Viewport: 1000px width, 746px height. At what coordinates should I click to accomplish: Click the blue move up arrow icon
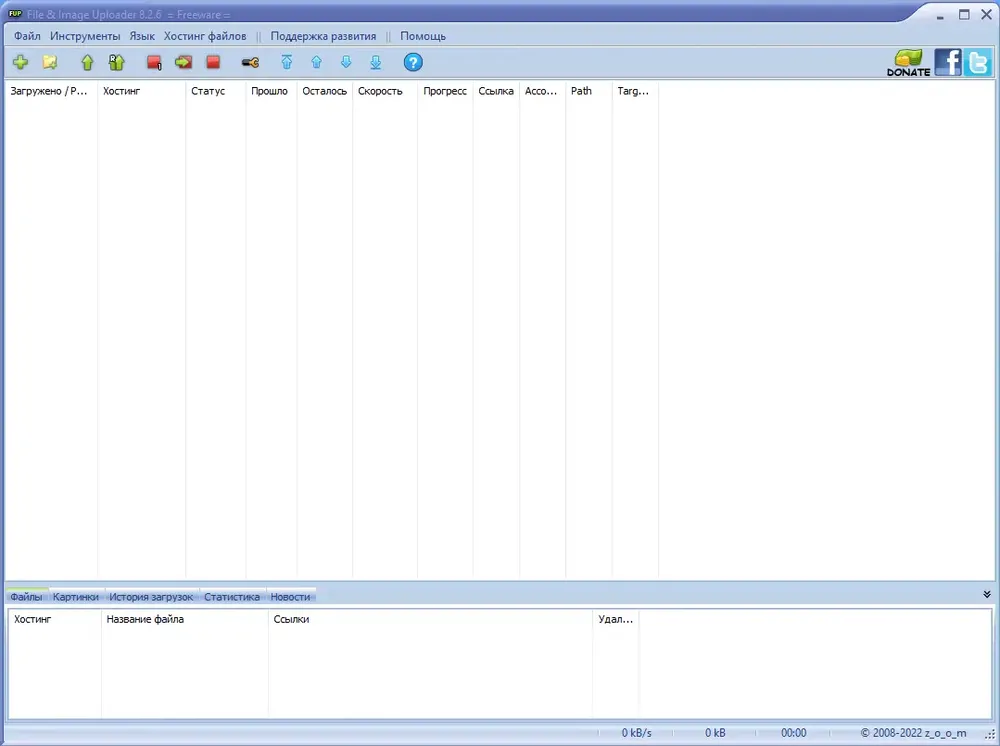pyautogui.click(x=316, y=62)
